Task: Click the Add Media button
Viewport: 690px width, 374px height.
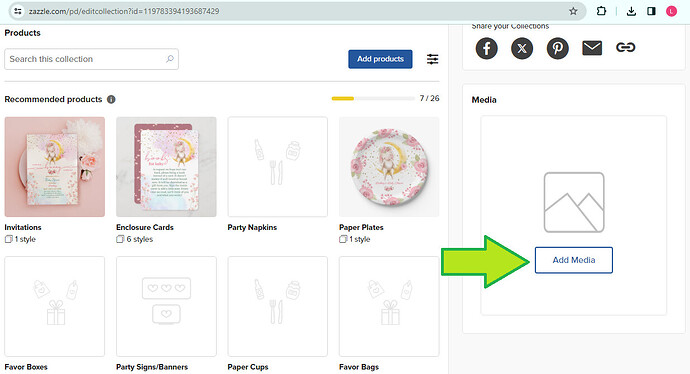Action: click(x=574, y=260)
